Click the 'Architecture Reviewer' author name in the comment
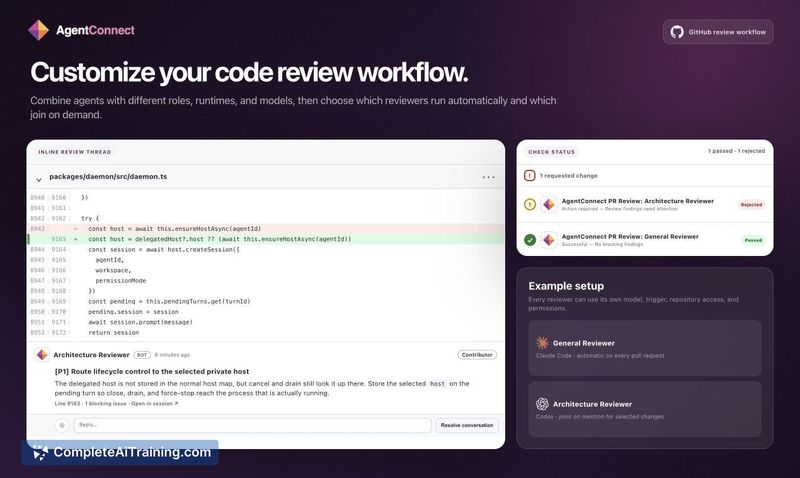The width and height of the screenshot is (800, 478). [91, 355]
